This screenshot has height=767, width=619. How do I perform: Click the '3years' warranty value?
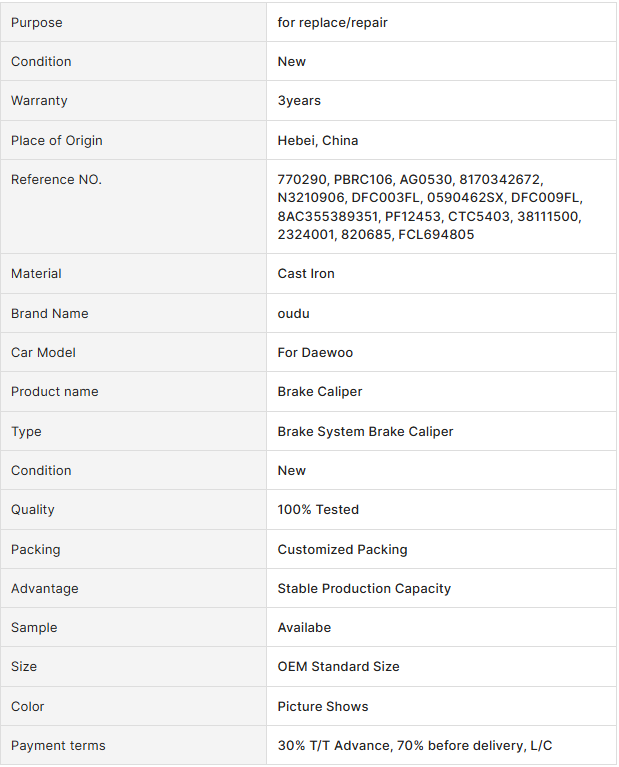[299, 101]
